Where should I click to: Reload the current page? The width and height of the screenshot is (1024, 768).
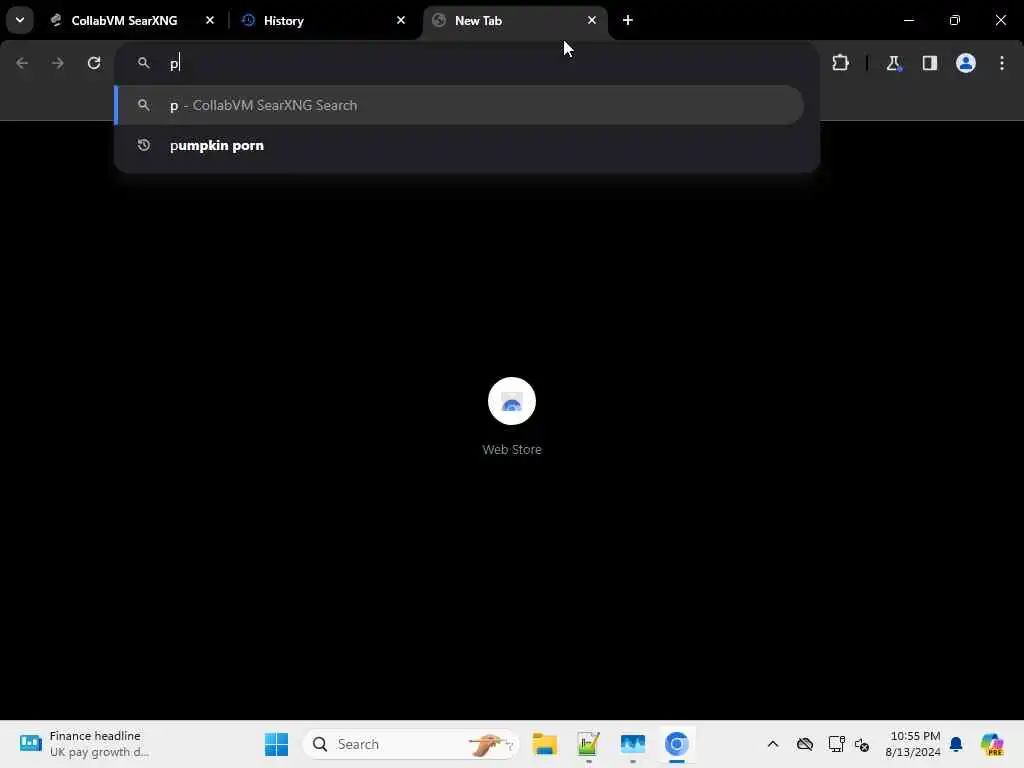coord(94,63)
